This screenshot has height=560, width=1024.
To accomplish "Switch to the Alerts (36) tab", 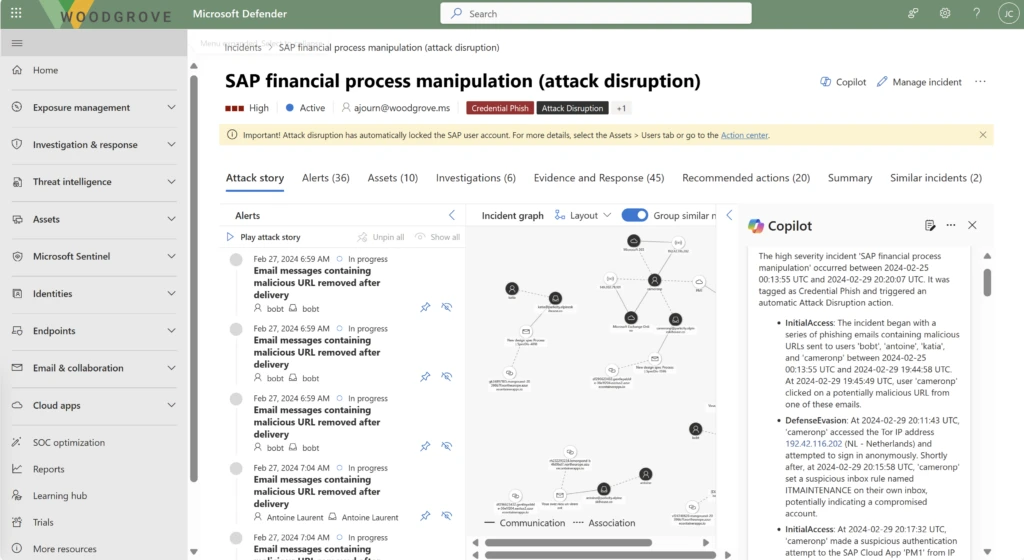I will click(326, 178).
